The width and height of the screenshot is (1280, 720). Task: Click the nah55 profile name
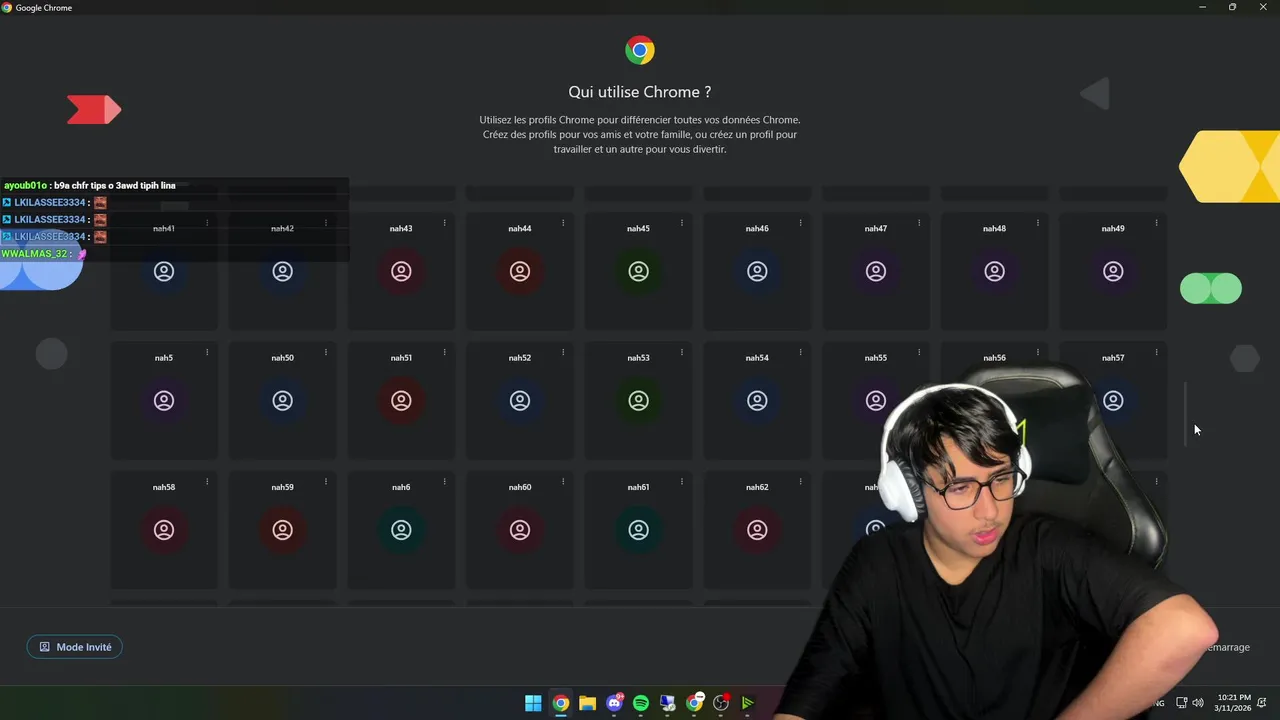tap(876, 358)
